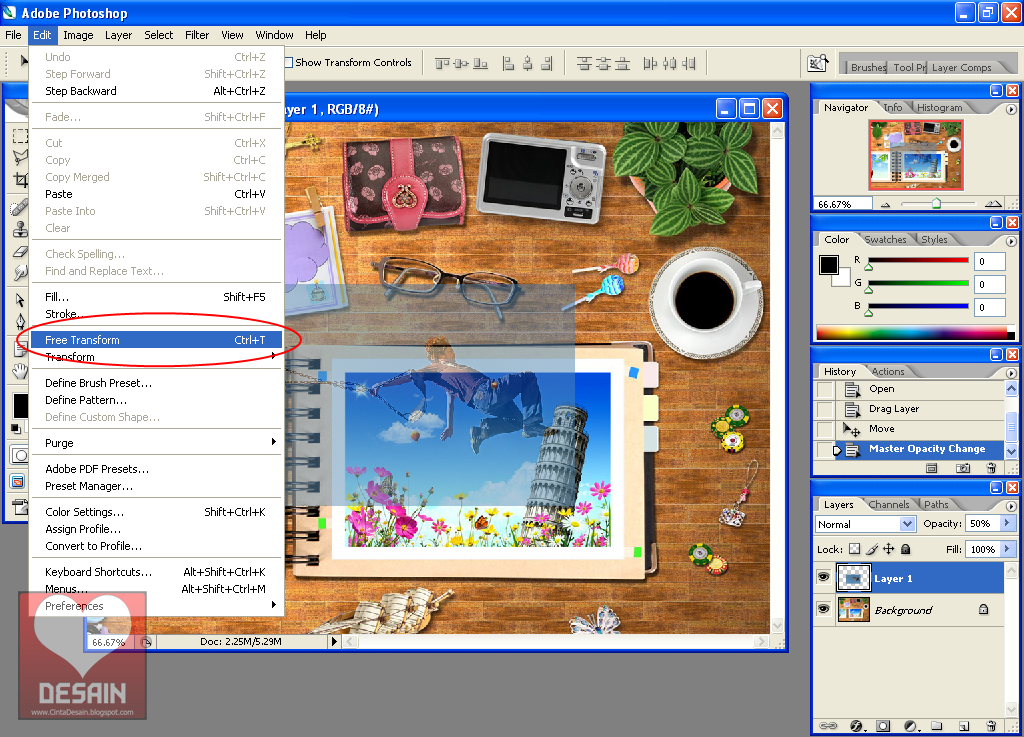1024x737 pixels.
Task: Select the Polygonal Lasso tool
Action: coord(20,157)
